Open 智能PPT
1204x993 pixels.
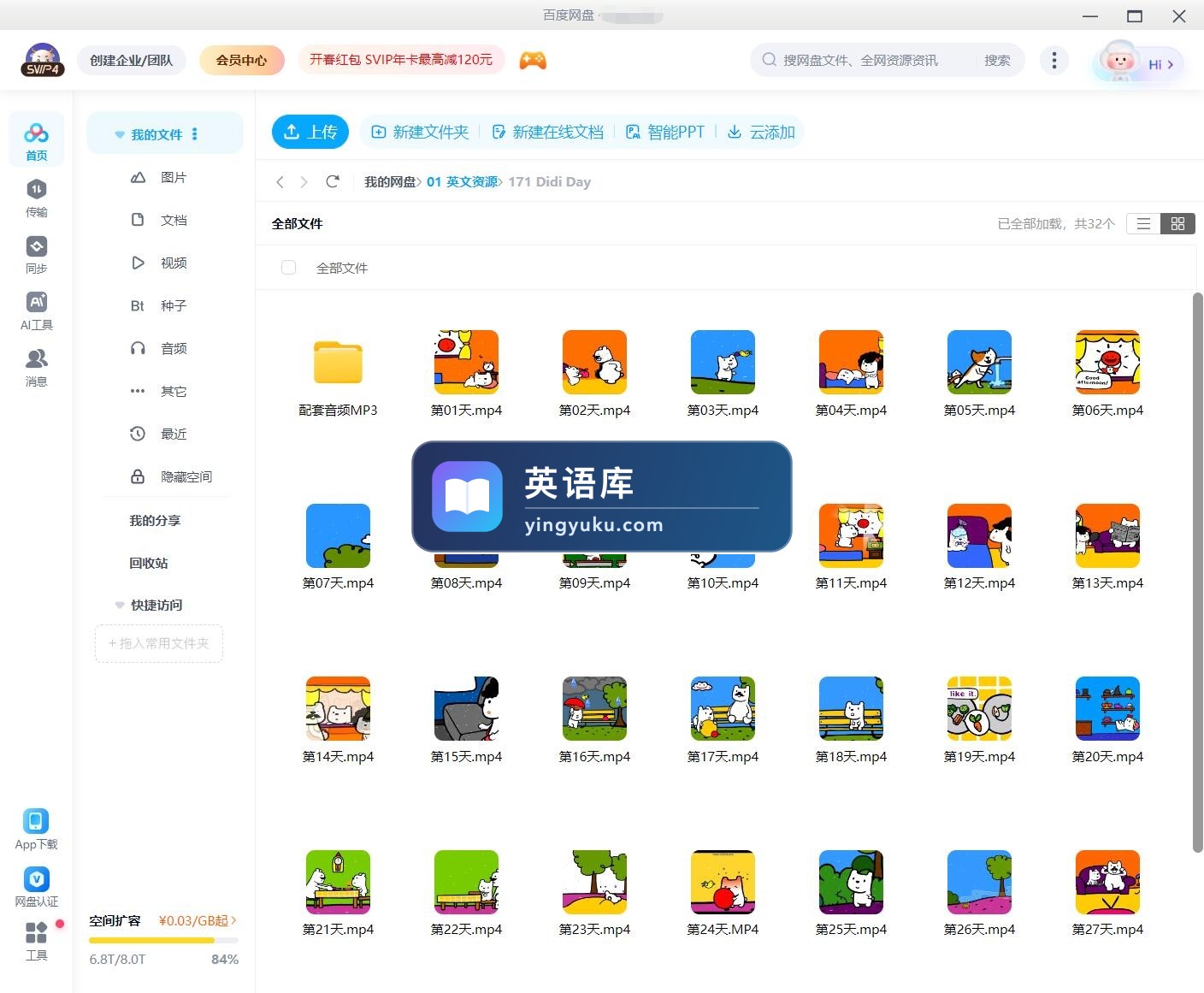tap(665, 132)
